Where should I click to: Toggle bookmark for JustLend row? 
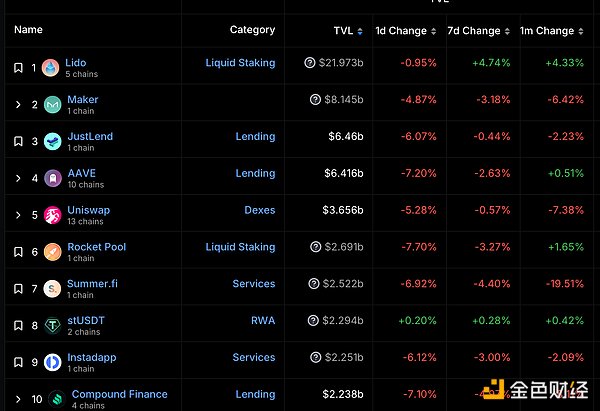click(18, 142)
